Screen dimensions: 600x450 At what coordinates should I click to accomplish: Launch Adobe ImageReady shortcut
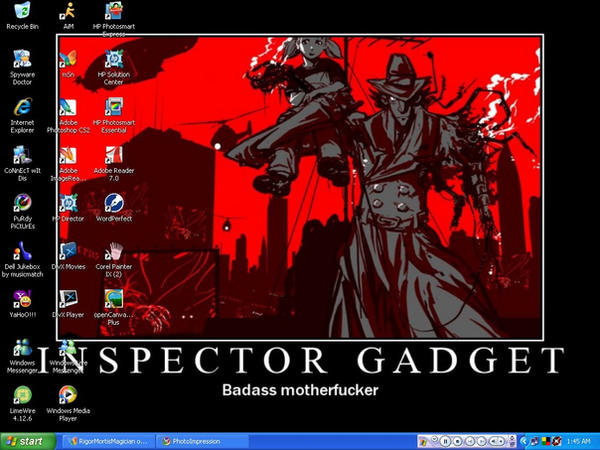point(68,163)
